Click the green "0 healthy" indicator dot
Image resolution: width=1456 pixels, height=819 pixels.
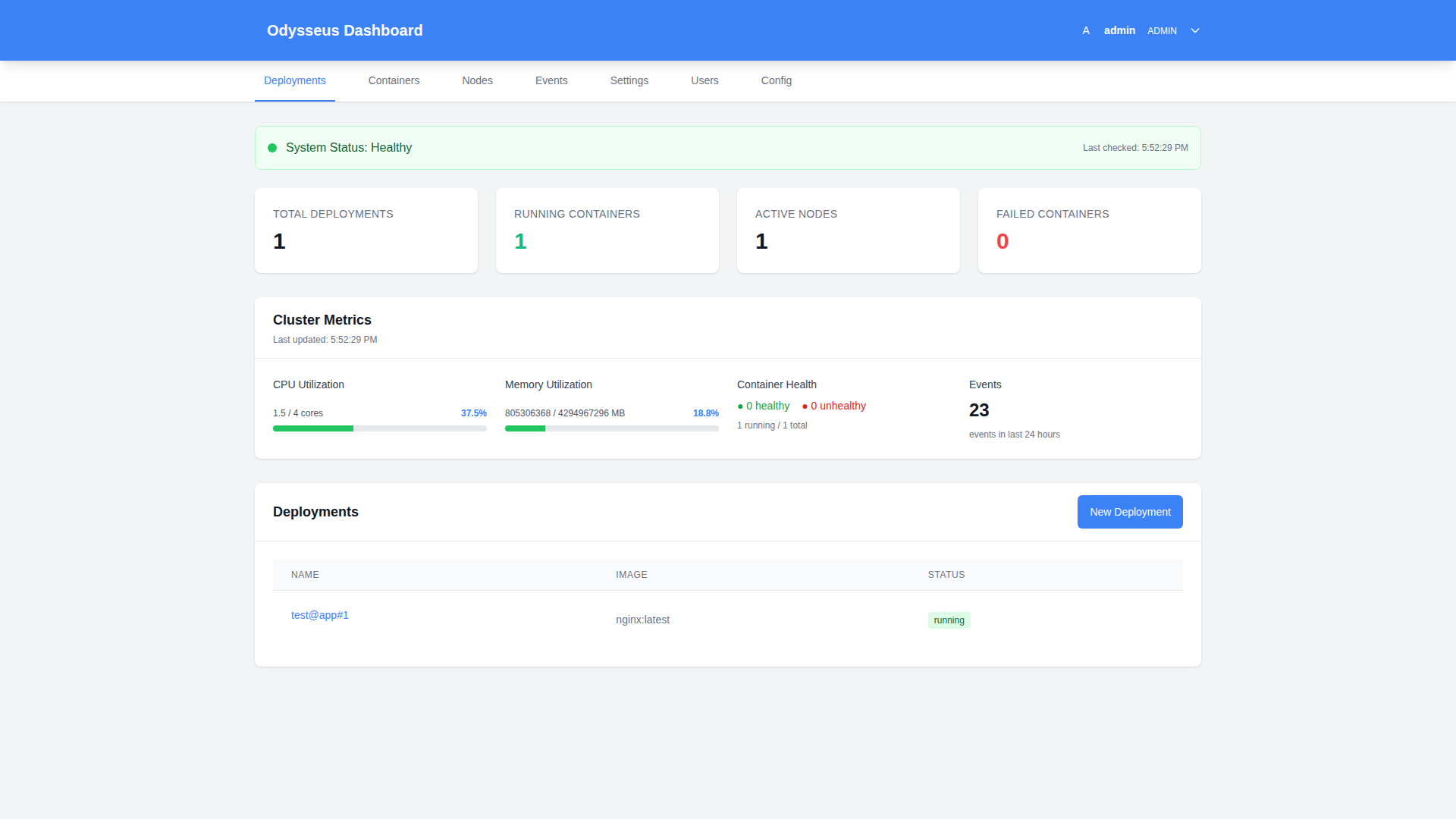[x=739, y=406]
